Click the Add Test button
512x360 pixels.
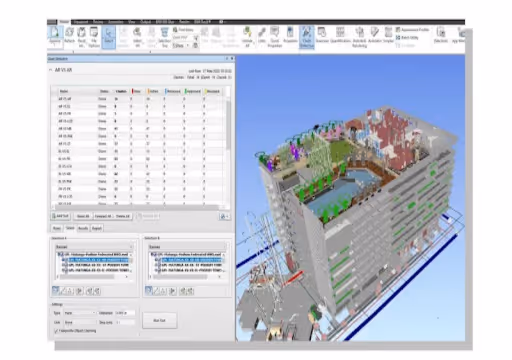coord(60,216)
